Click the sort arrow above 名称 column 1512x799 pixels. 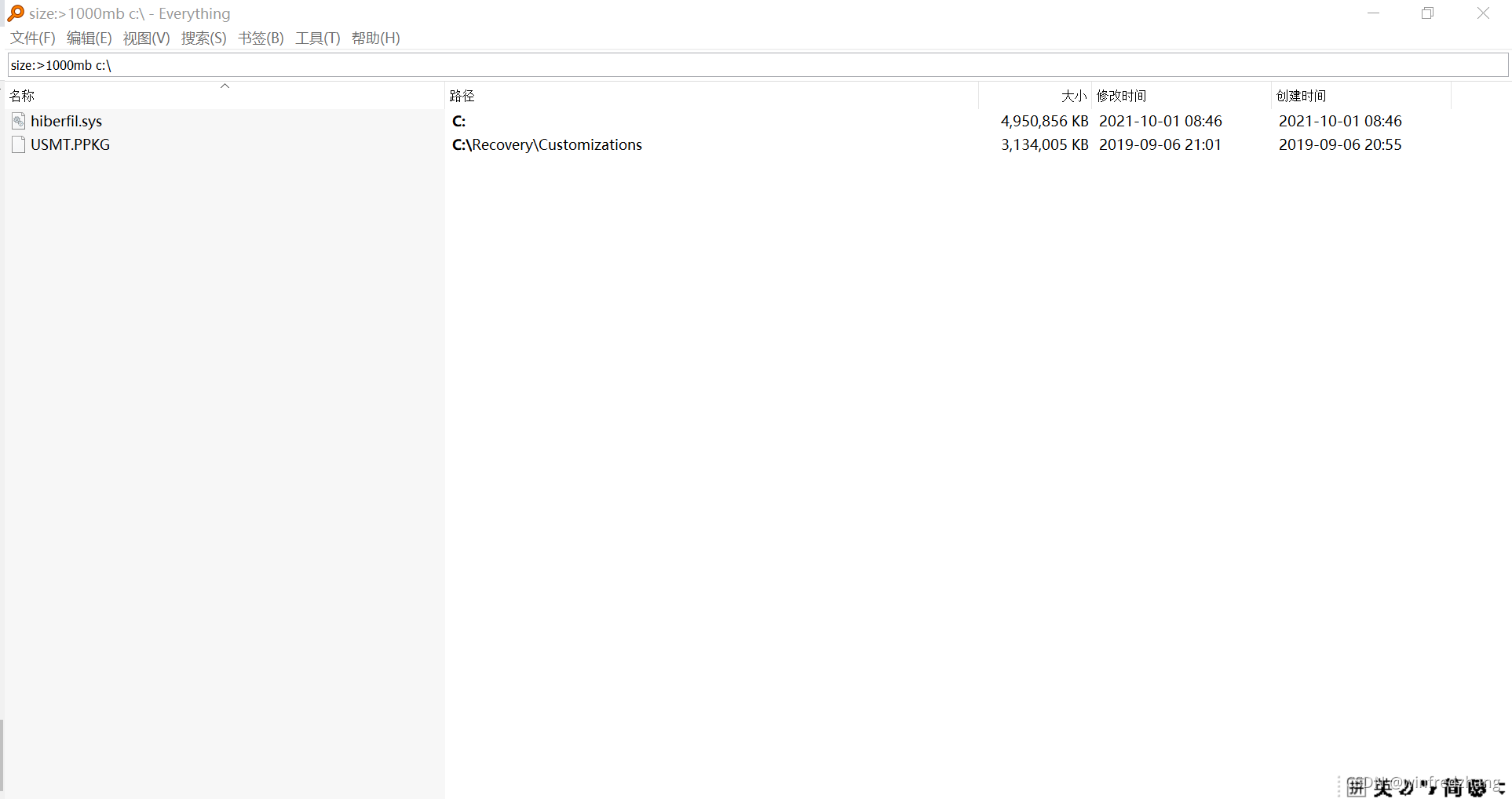tap(225, 86)
